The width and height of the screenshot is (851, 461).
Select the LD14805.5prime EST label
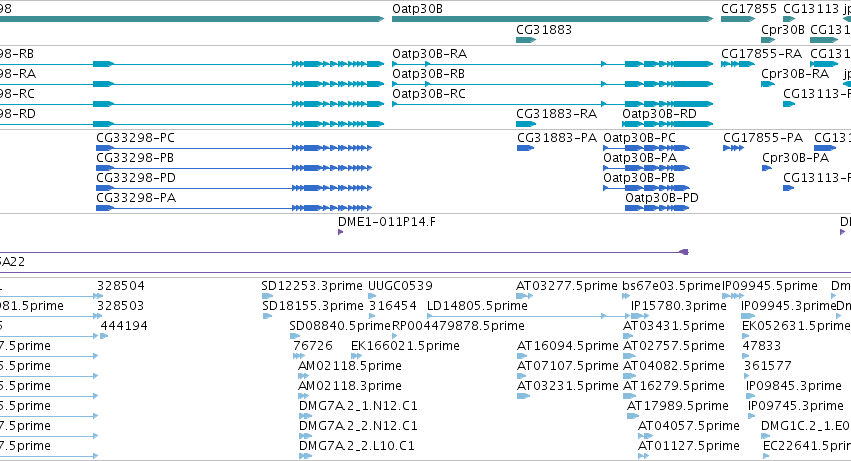pyautogui.click(x=477, y=306)
